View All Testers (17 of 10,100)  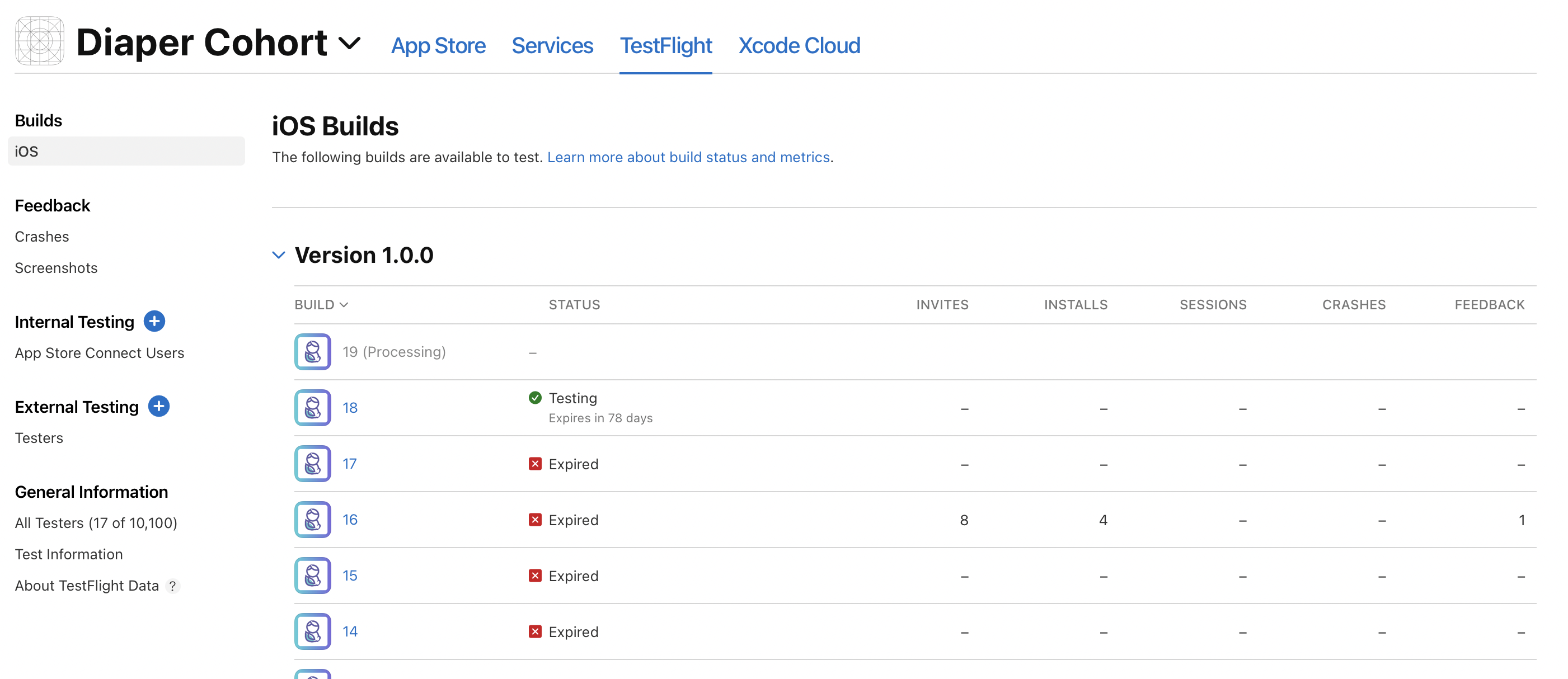click(x=96, y=524)
